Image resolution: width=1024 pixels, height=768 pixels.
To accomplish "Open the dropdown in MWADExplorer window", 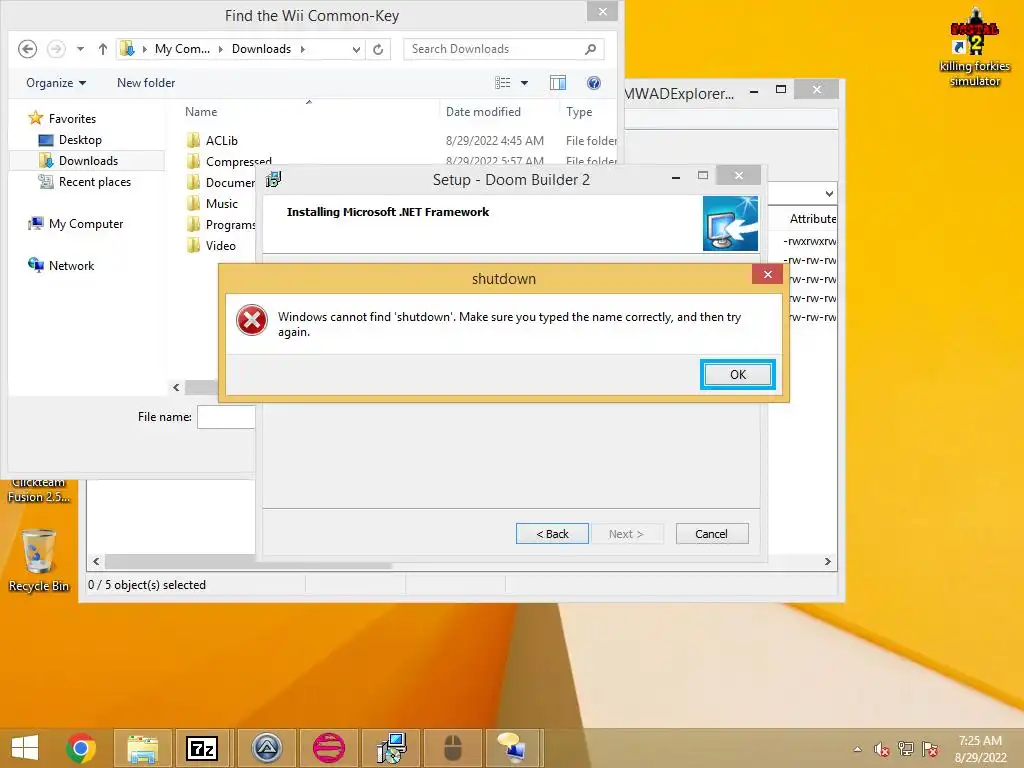I will [829, 194].
